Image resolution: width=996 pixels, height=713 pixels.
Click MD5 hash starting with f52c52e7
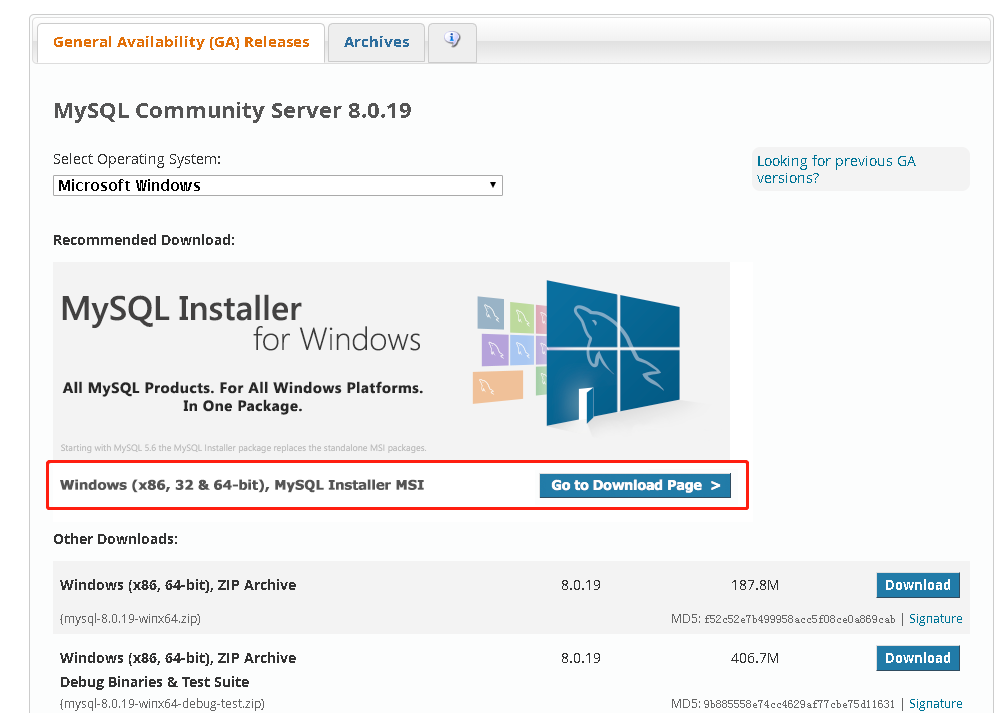tap(799, 620)
